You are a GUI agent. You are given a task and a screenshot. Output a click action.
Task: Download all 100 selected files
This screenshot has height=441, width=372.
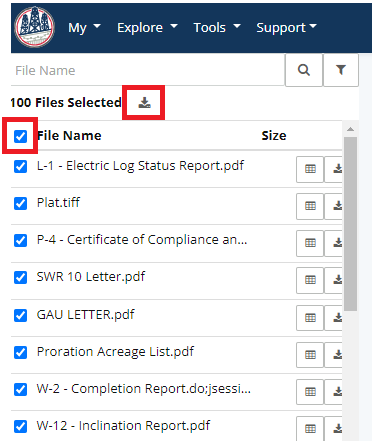click(x=144, y=103)
